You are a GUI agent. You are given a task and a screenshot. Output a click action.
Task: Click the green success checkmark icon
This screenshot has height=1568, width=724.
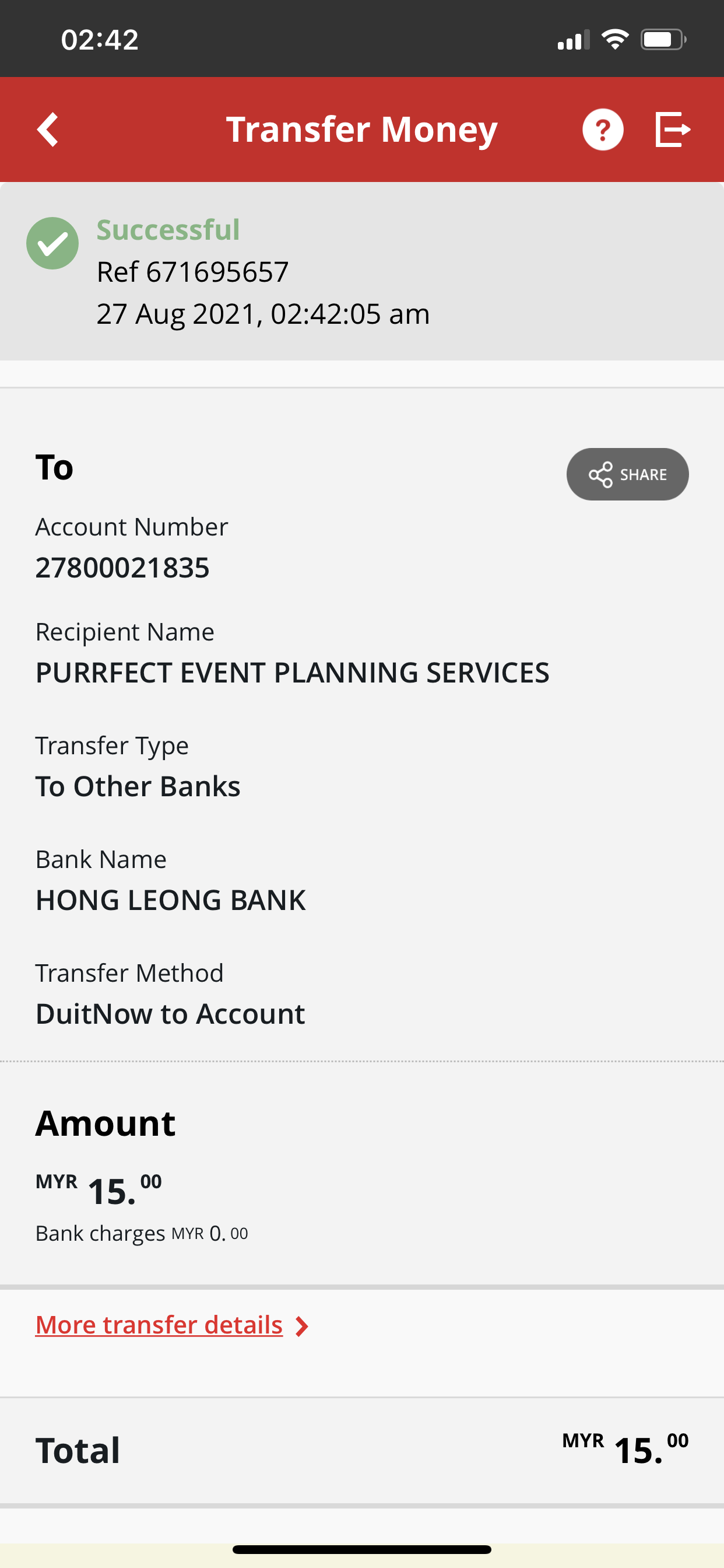pyautogui.click(x=52, y=243)
